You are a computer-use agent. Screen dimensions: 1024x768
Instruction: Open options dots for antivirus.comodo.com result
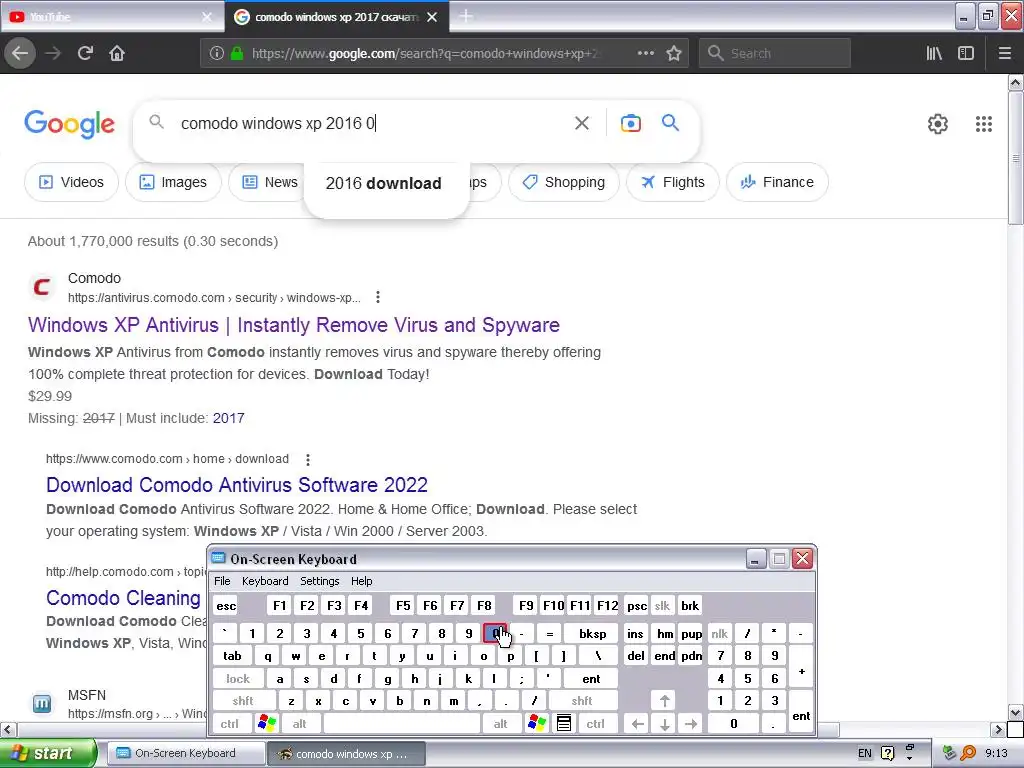point(377,298)
